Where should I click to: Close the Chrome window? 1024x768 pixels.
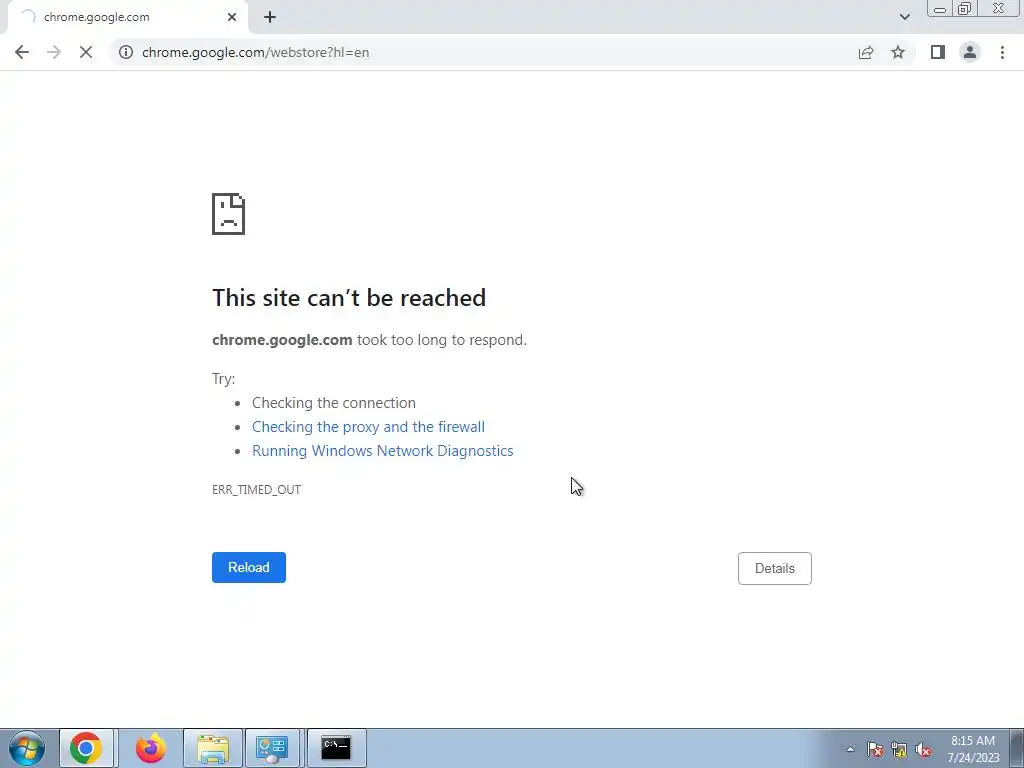click(999, 8)
